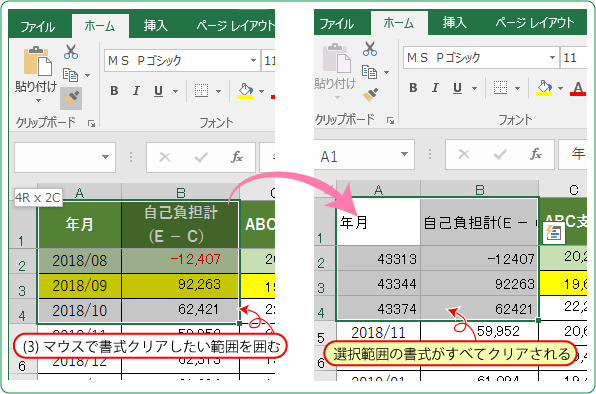Click the Paste clipboard icon in left window
The height and width of the screenshot is (394, 596).
(x=38, y=61)
